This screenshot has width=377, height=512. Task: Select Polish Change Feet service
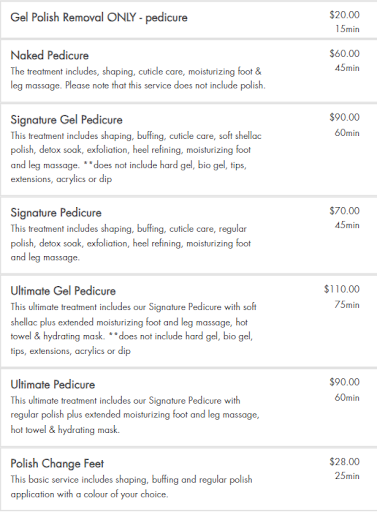57,464
